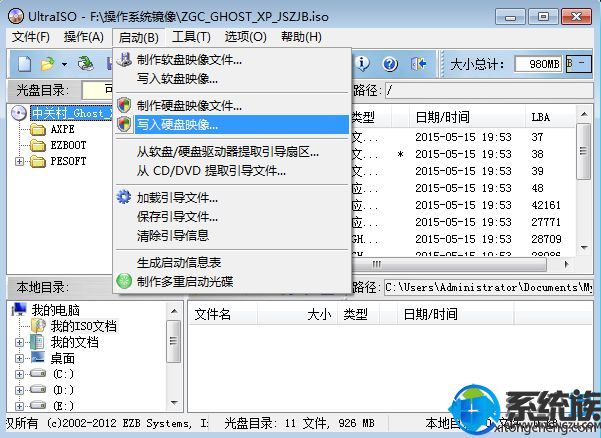
Task: Click the 类型 column header in local list
Action: (358, 315)
